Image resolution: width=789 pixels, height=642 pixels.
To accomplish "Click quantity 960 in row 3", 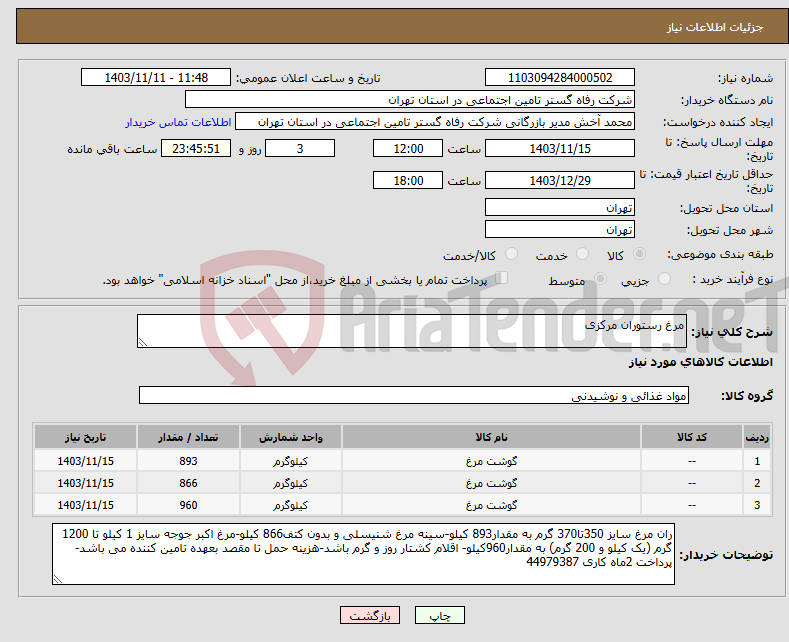I will (x=188, y=505).
